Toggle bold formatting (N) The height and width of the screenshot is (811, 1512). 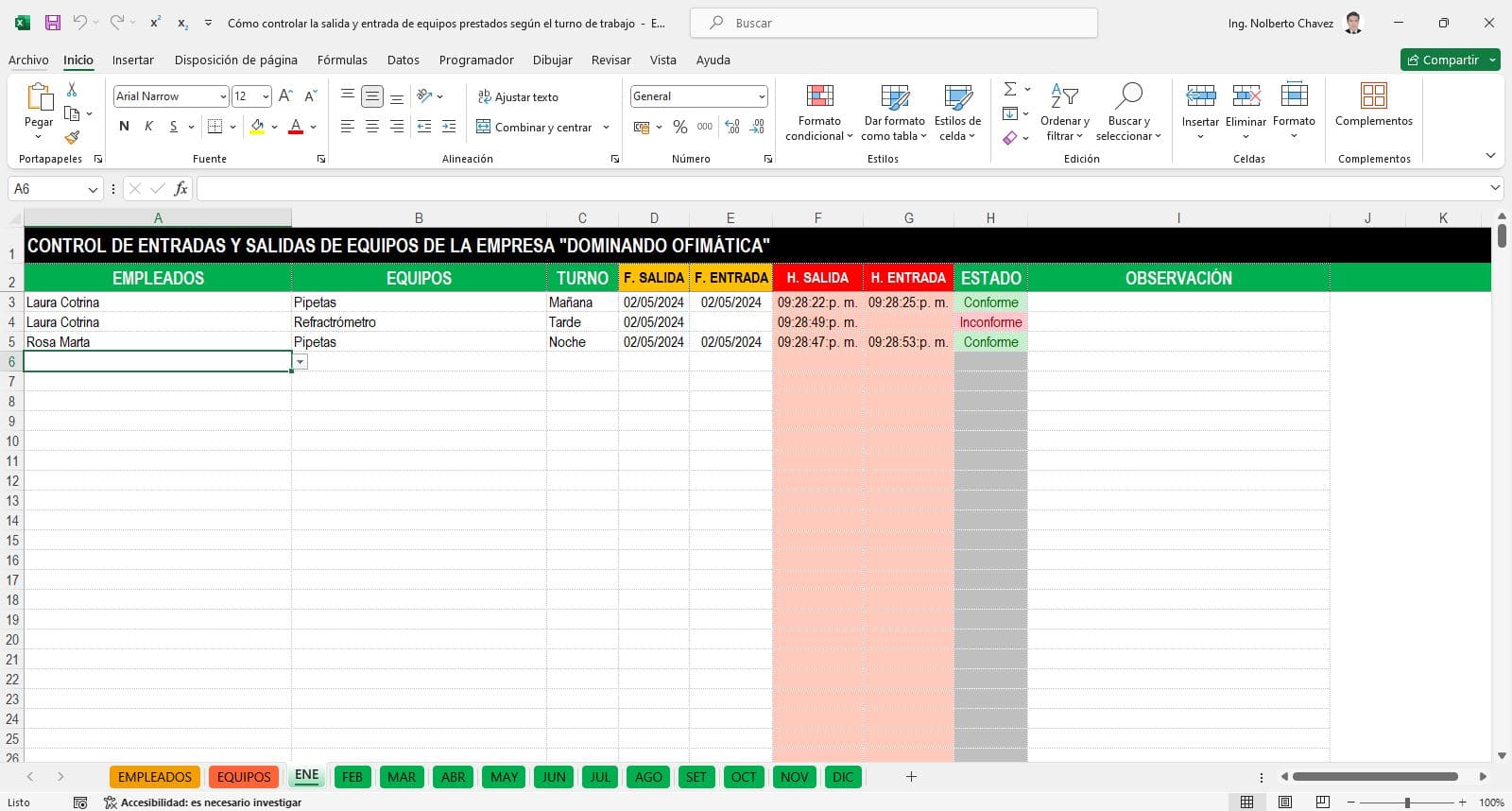(124, 127)
